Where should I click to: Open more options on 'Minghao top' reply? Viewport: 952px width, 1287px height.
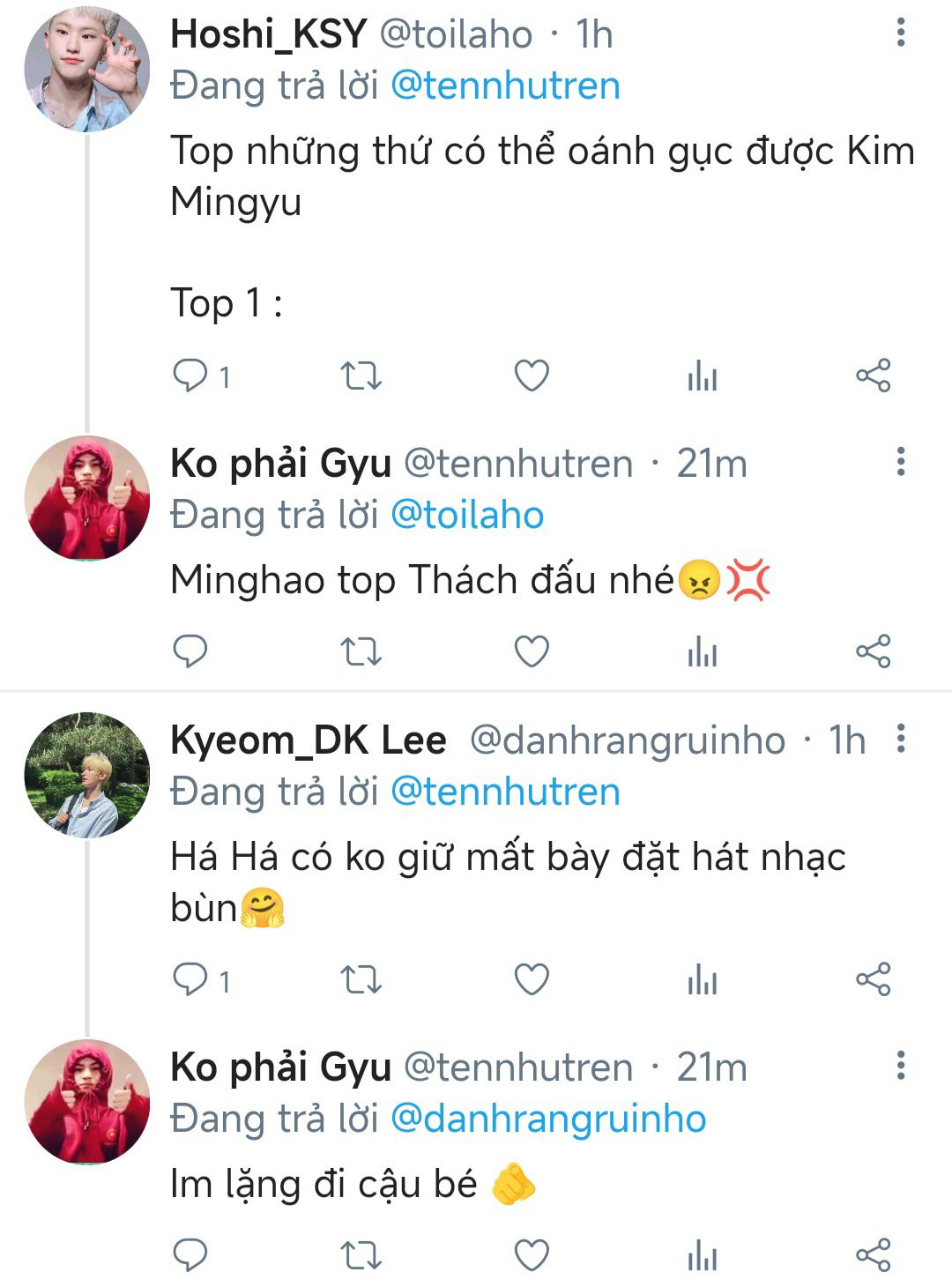[x=900, y=461]
